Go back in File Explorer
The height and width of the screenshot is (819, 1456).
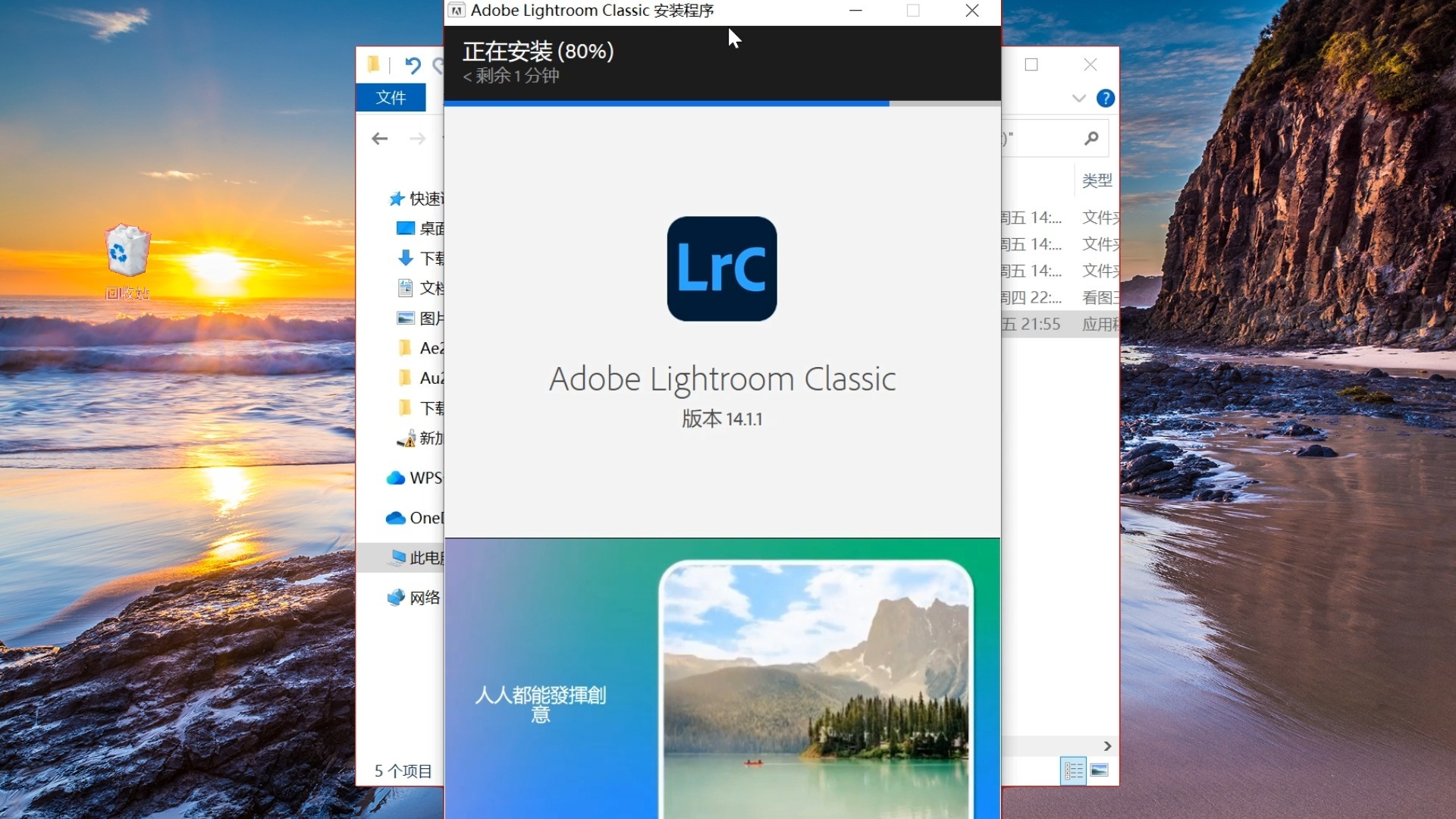(x=380, y=138)
